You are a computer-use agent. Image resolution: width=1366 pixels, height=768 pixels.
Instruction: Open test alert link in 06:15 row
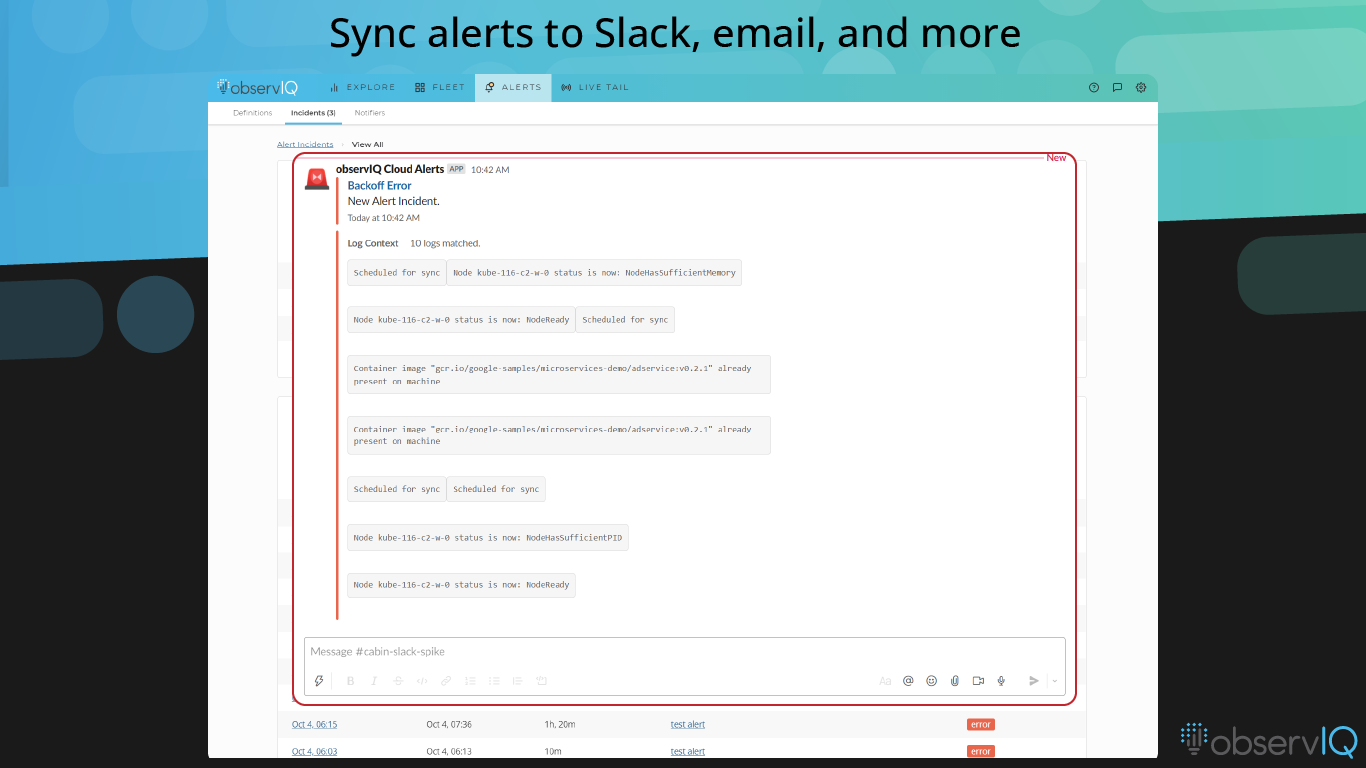click(x=688, y=725)
